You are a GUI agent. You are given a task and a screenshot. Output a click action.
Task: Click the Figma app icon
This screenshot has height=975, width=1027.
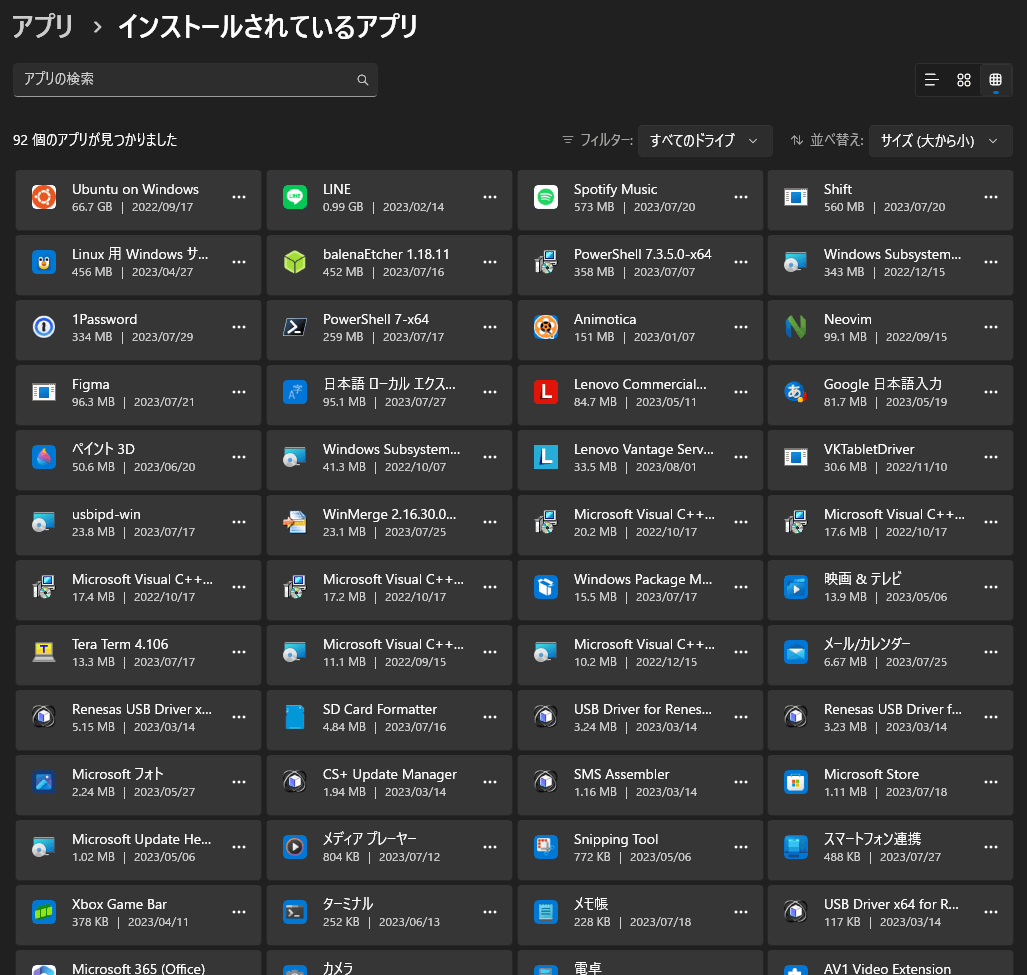pos(44,392)
